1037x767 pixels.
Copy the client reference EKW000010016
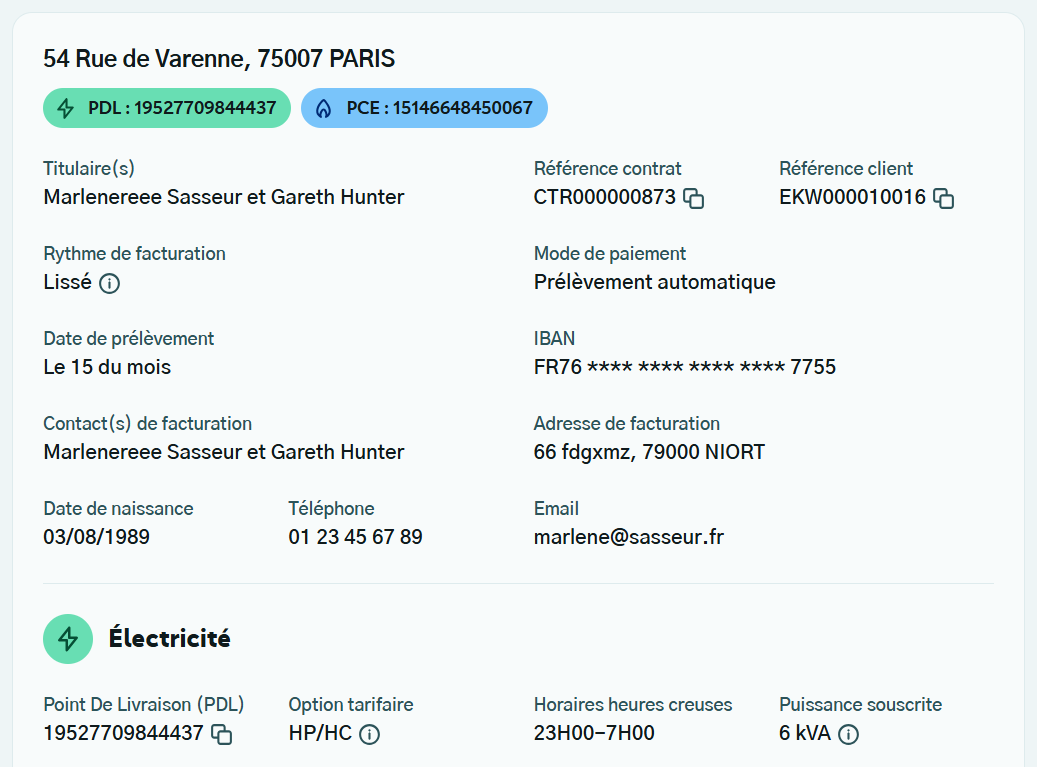pos(943,198)
